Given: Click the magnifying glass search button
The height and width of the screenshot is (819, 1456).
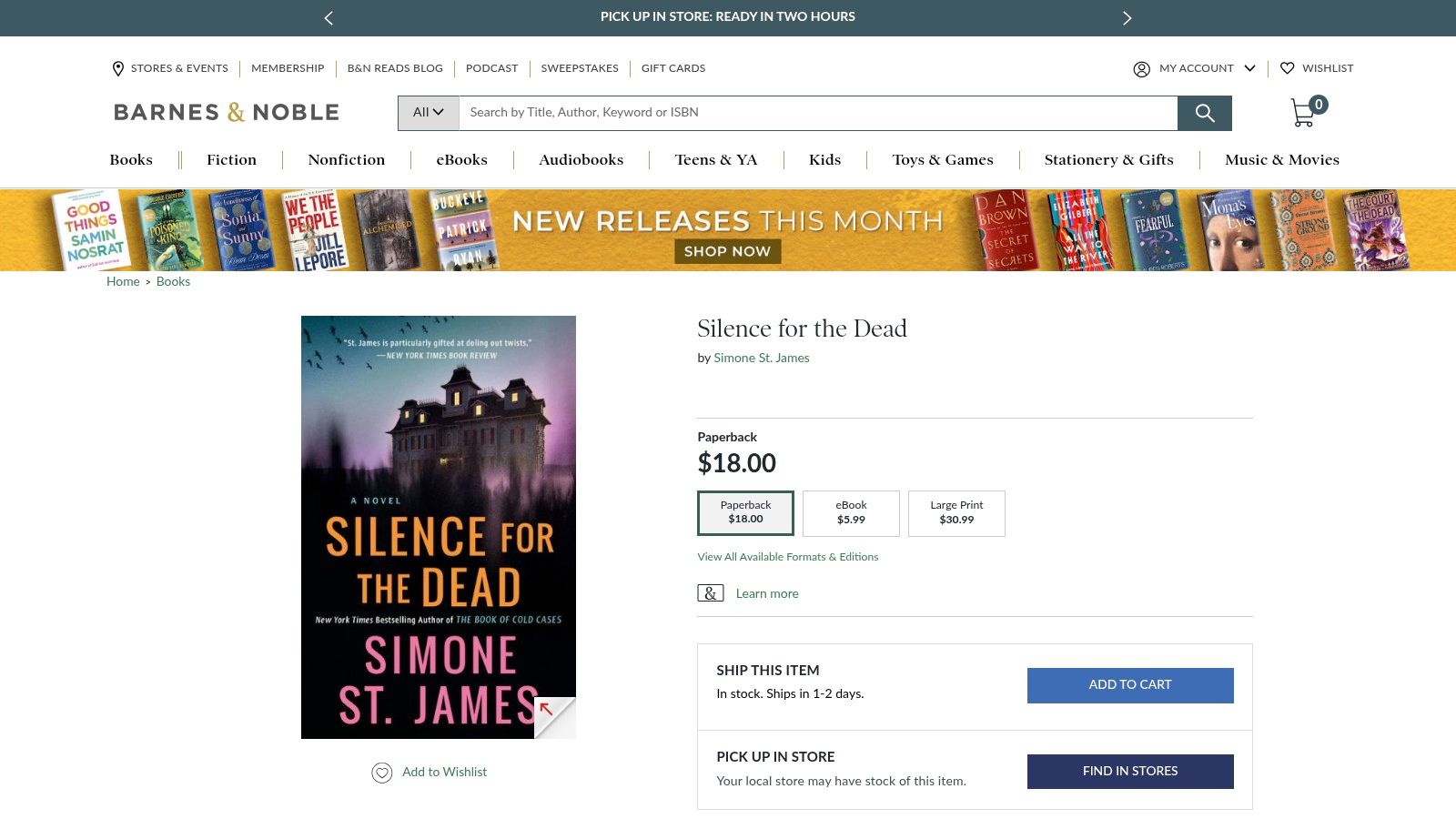Looking at the screenshot, I should coord(1204,113).
